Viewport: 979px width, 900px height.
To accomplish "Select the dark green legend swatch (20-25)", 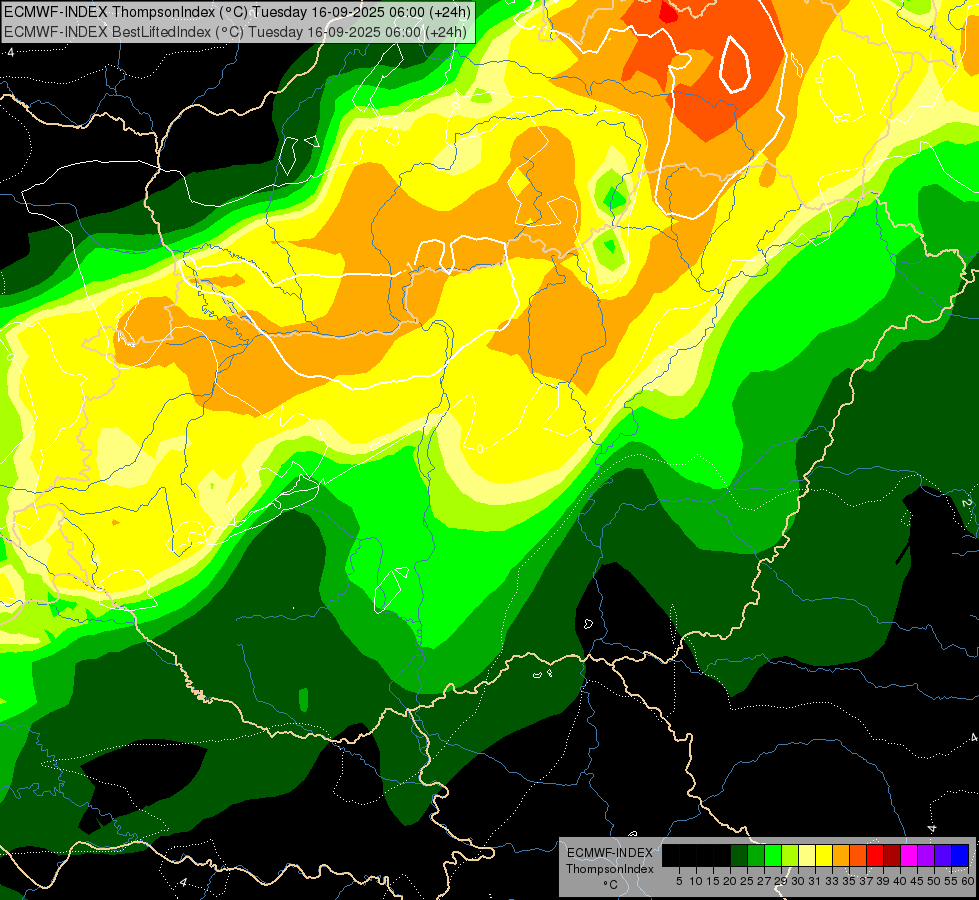I will click(739, 855).
